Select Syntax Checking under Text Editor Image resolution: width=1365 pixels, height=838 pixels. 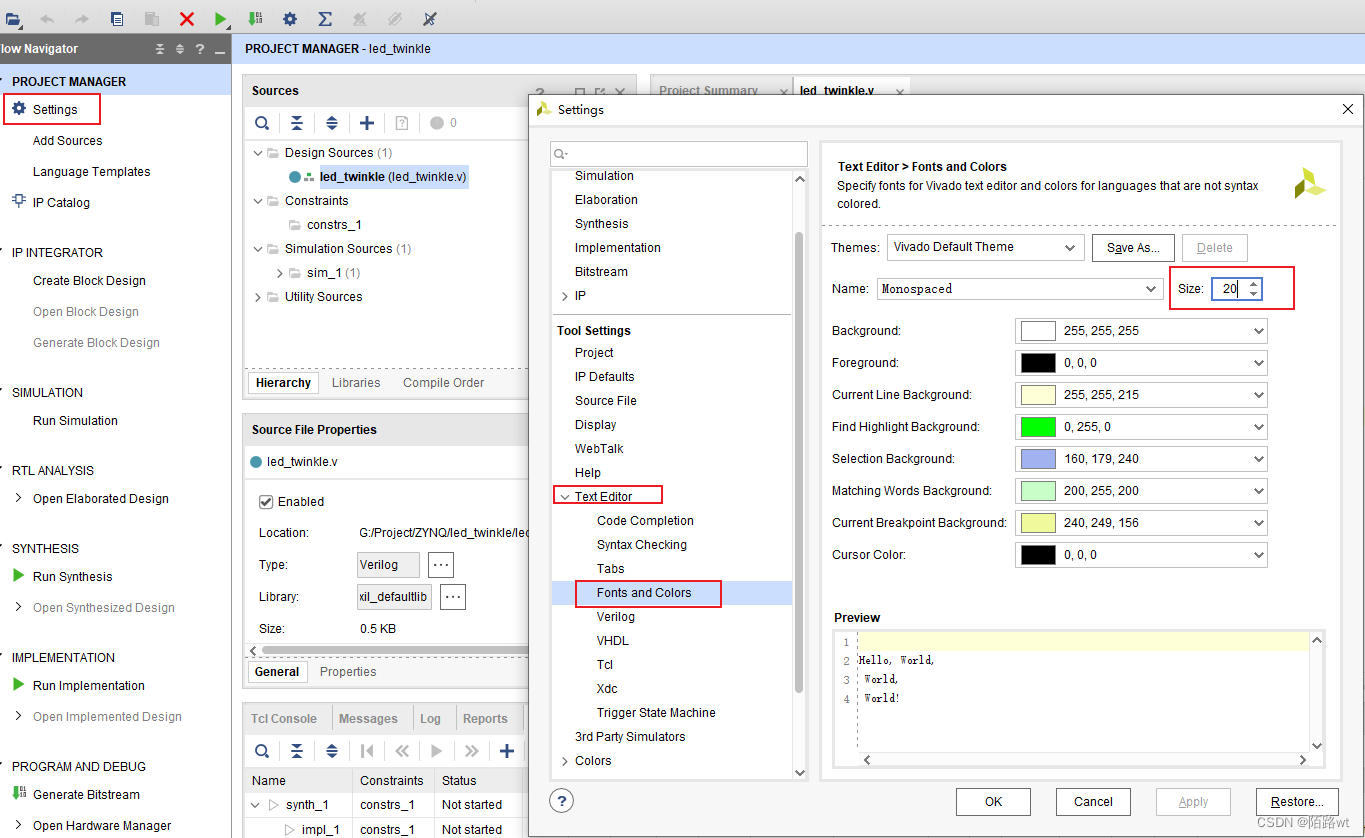(x=642, y=545)
